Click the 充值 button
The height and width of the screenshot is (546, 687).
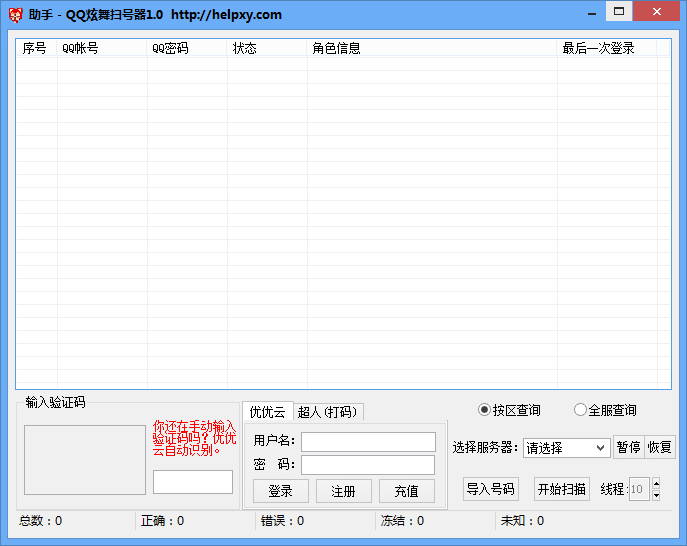click(x=407, y=491)
